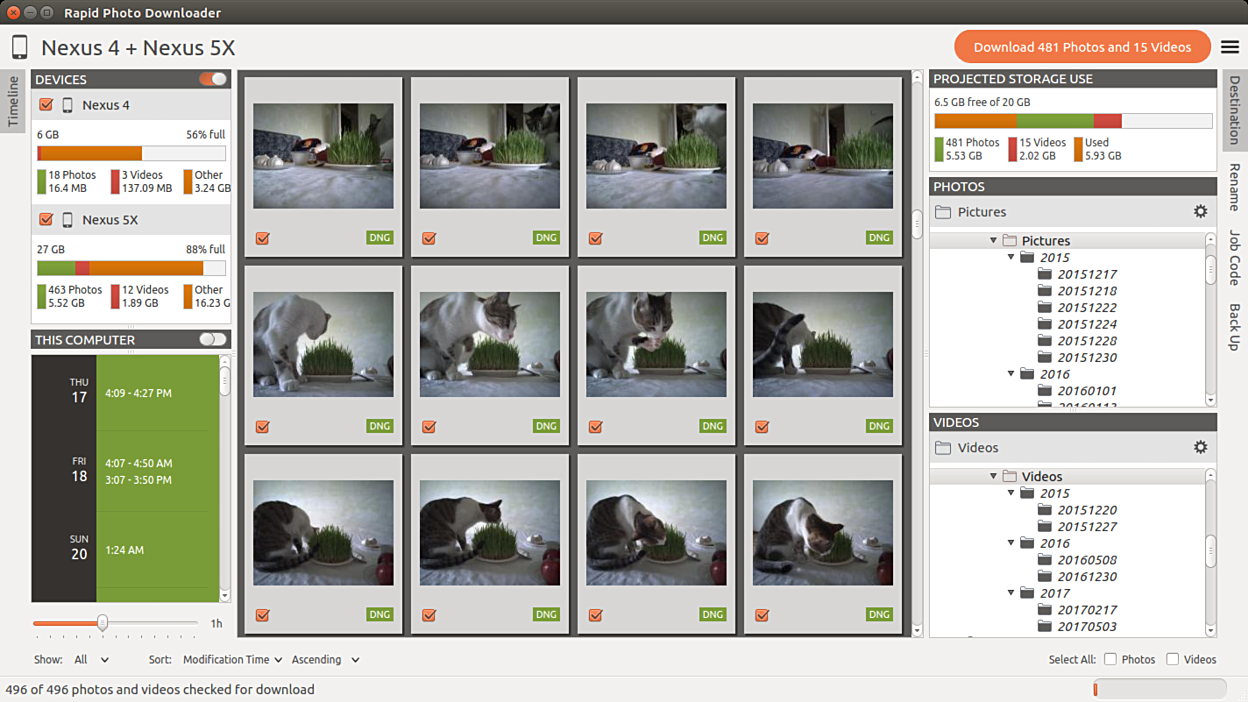Viewport: 1248px width, 702px height.
Task: Open the Timeline side tab
Action: (13, 101)
